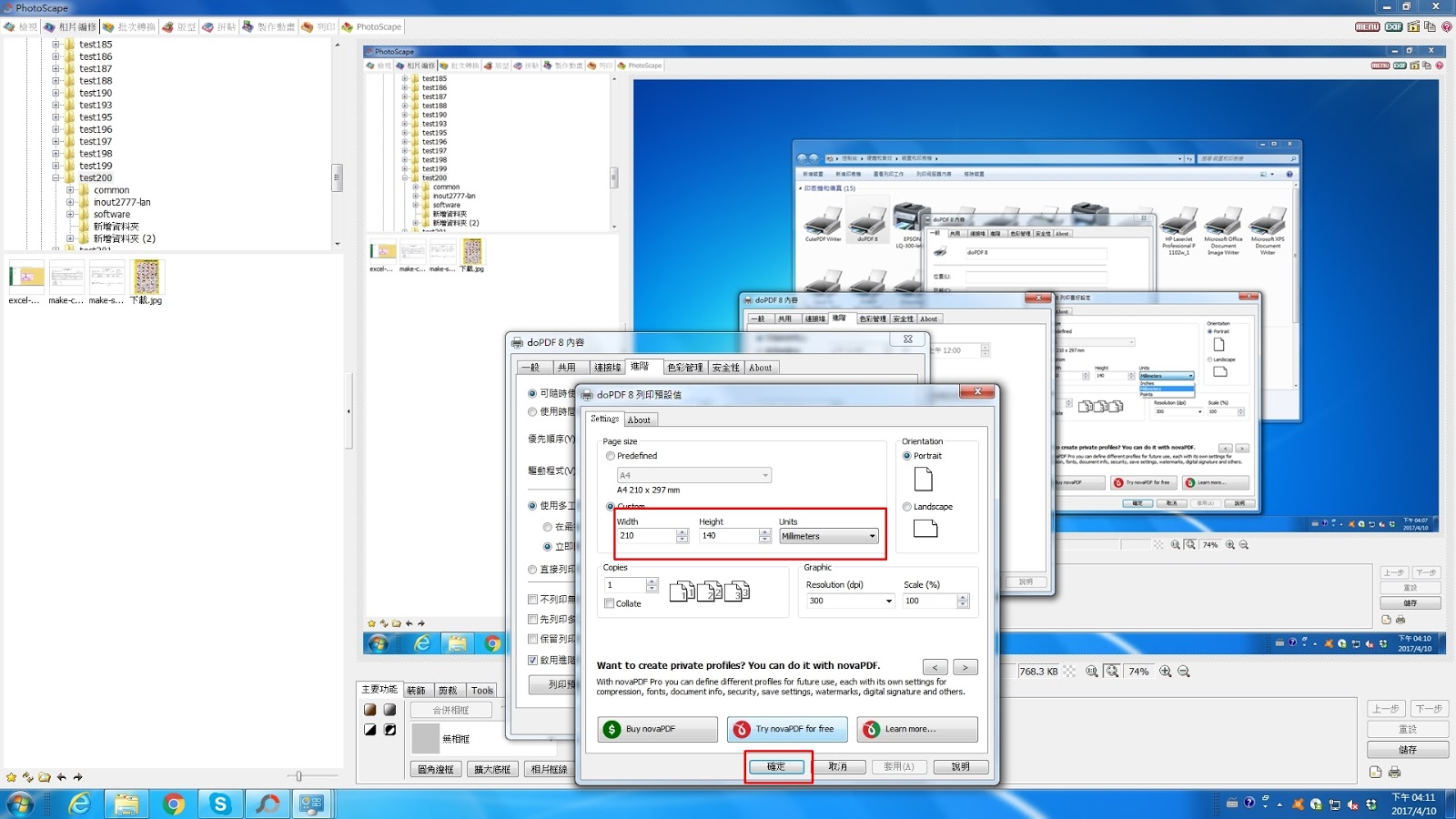
Task: Click the page icon left of the main printer icon
Action: coord(1375,773)
